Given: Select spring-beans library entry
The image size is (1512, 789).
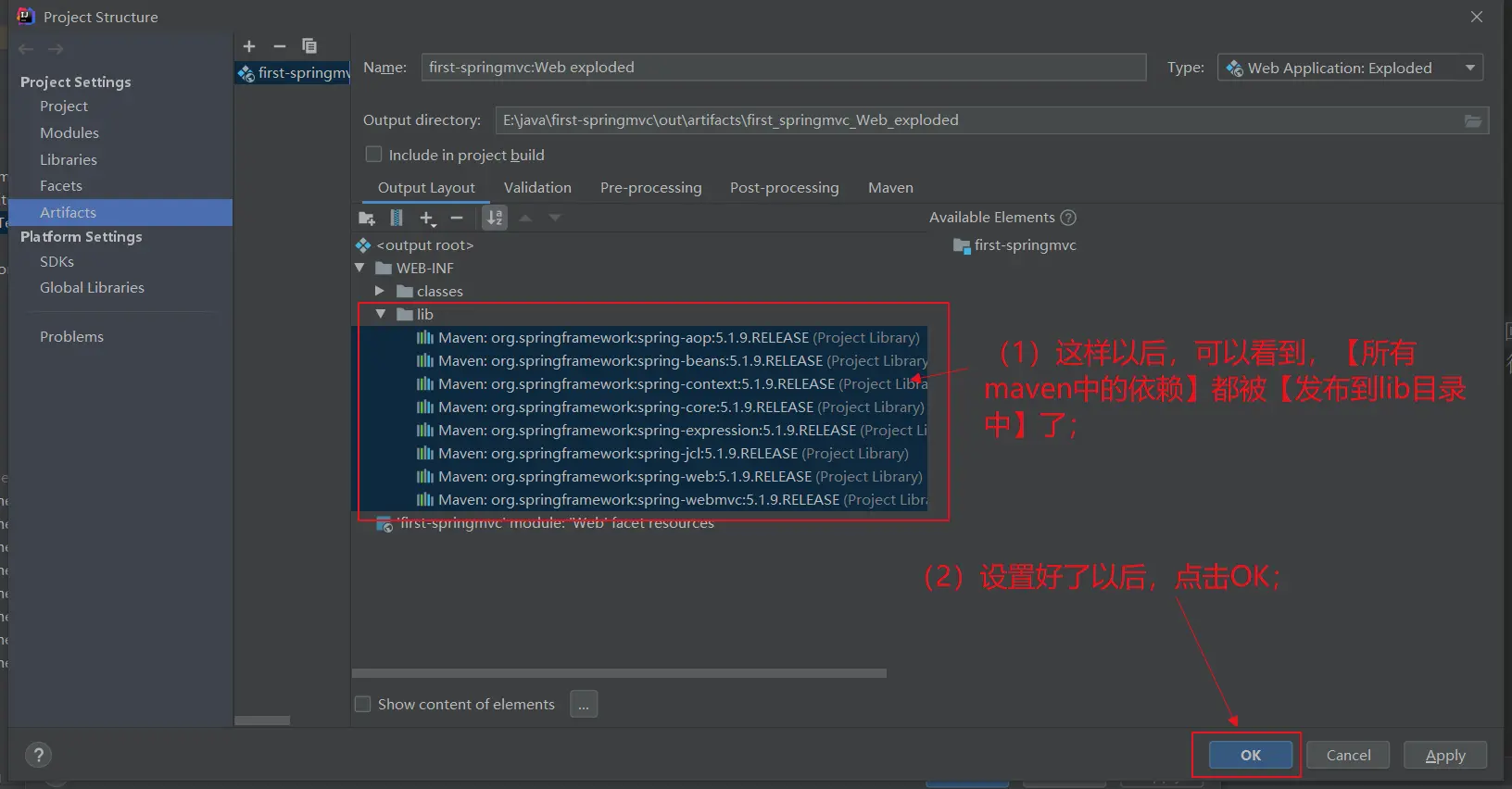Looking at the screenshot, I should (672, 361).
